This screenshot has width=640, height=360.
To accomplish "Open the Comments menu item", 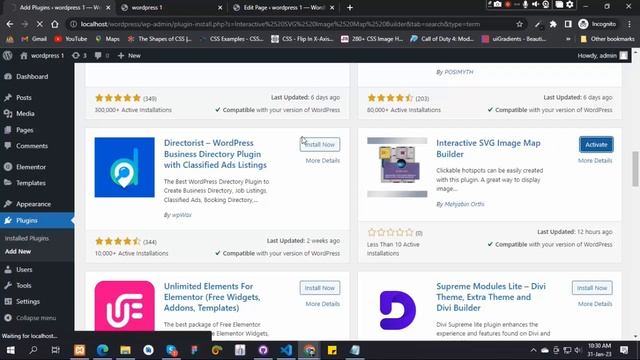I will [x=32, y=146].
